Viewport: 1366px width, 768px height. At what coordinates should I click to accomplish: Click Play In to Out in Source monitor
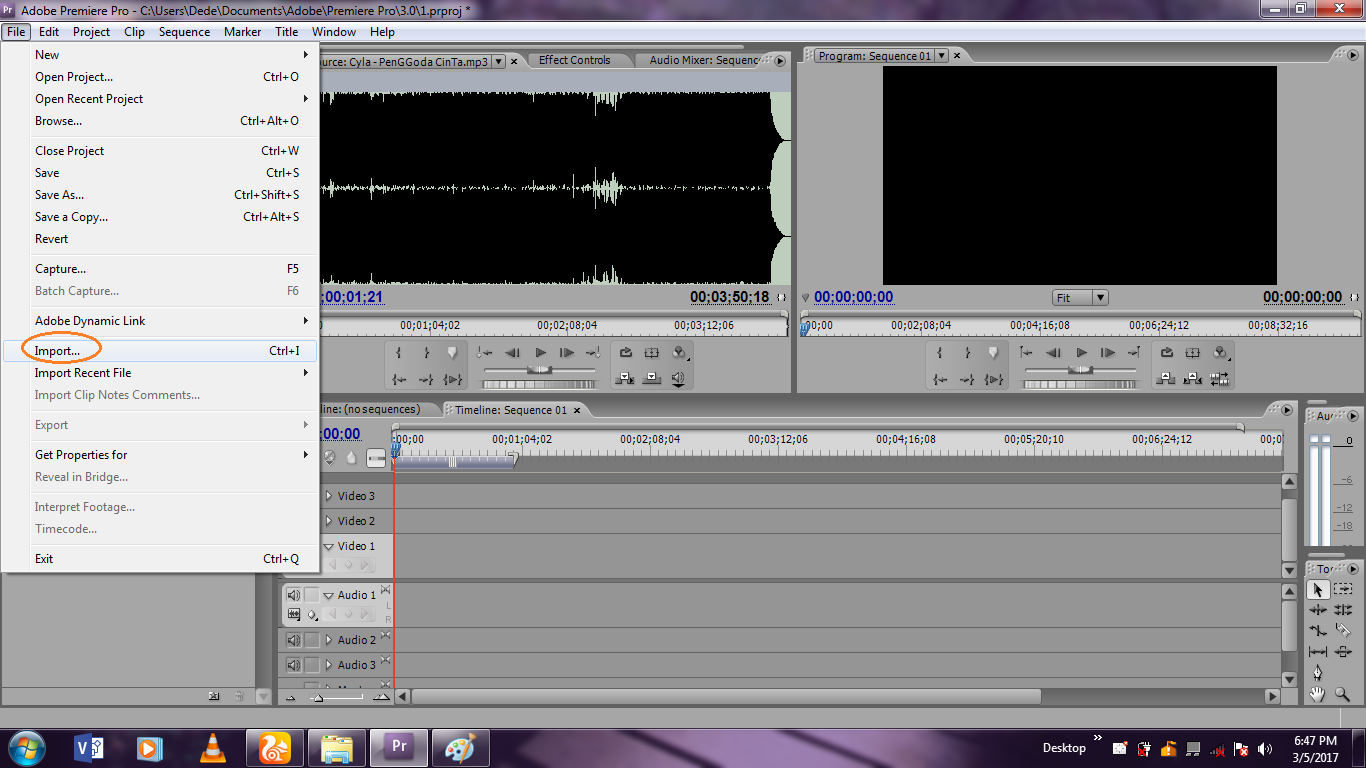(453, 379)
